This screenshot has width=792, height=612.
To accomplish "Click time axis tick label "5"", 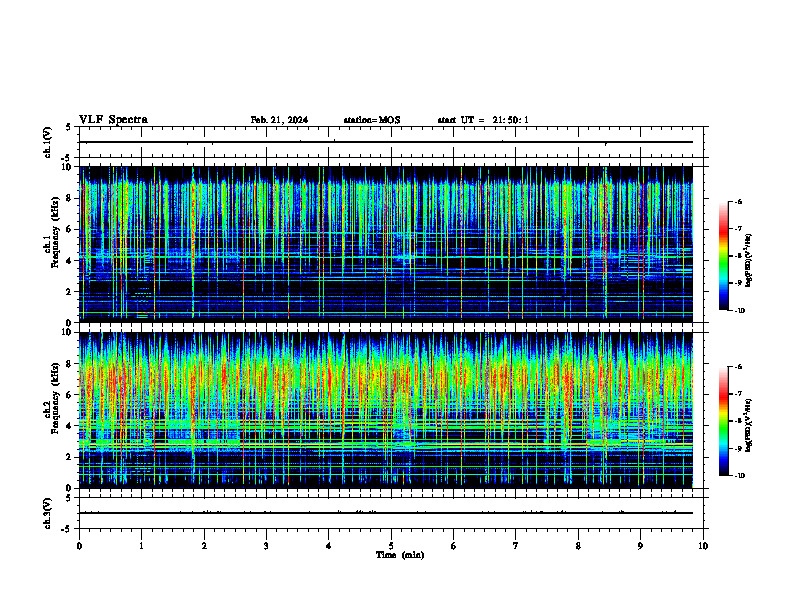I will (x=391, y=546).
